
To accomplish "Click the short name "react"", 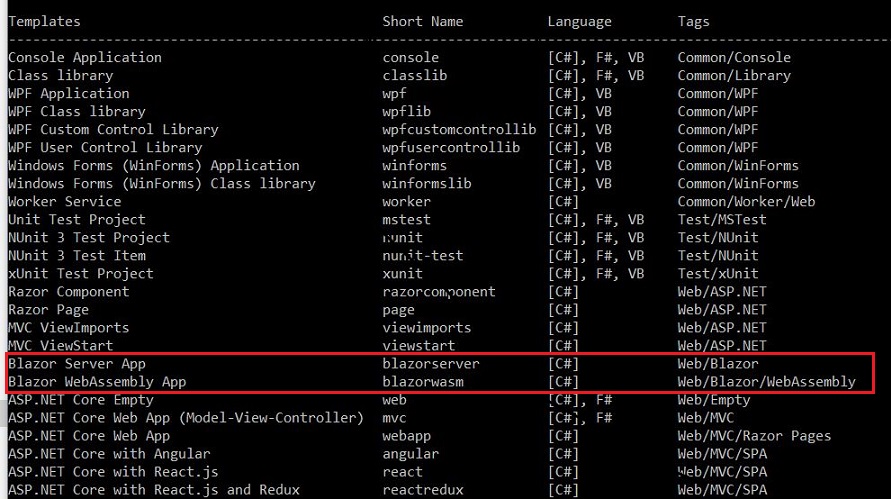I will point(402,472).
